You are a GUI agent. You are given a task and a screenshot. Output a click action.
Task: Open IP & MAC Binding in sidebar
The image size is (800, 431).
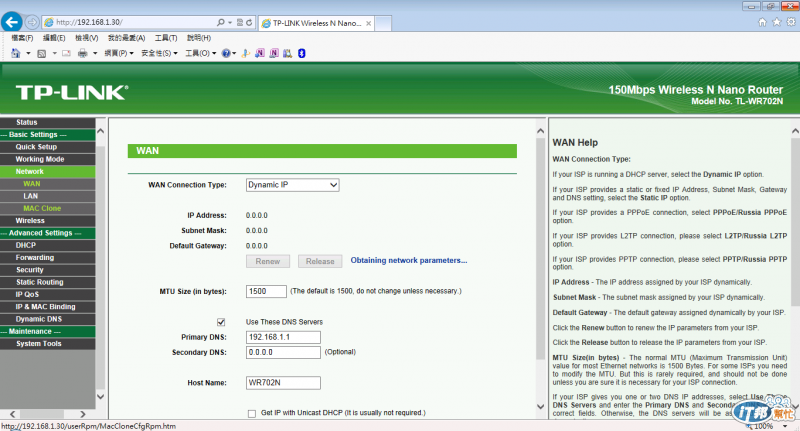pyautogui.click(x=47, y=307)
